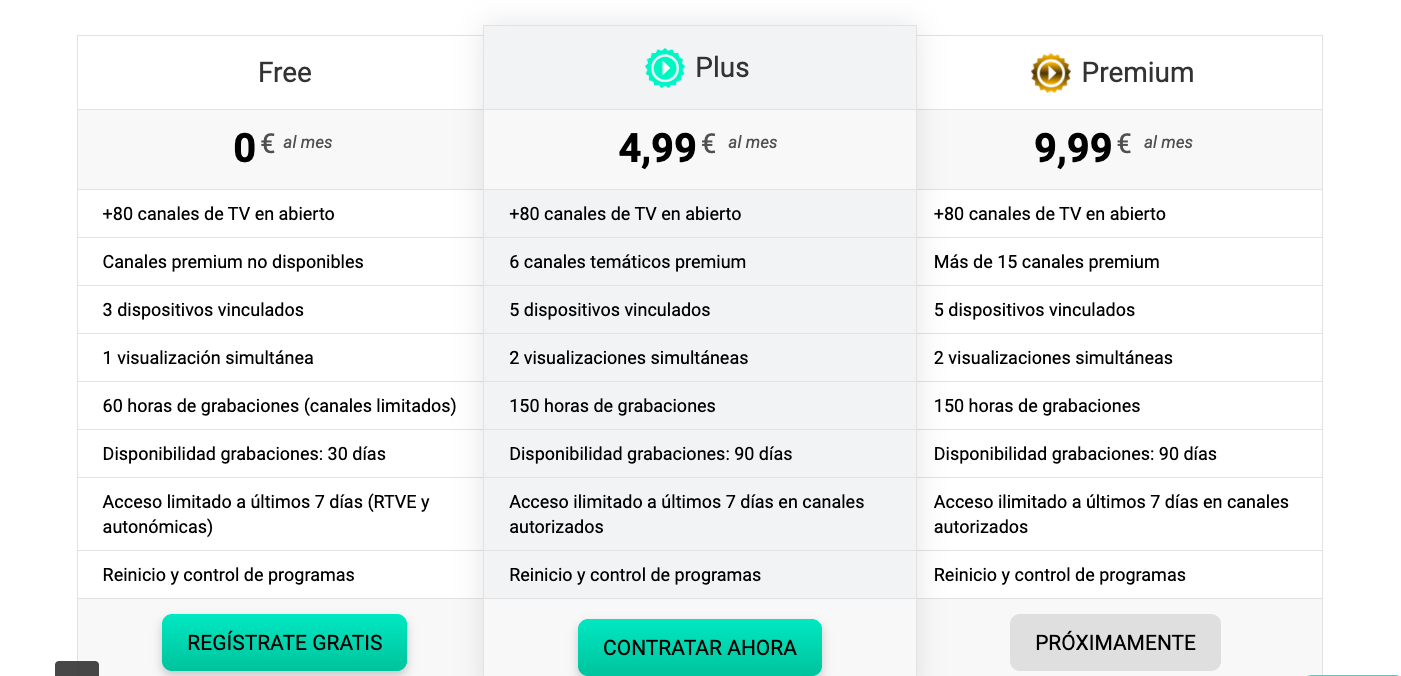The height and width of the screenshot is (676, 1401).
Task: Click "6 canales temáticos premium" feature
Action: (627, 262)
